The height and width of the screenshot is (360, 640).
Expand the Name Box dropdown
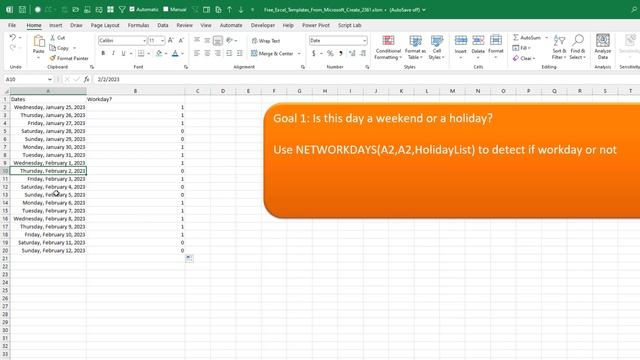pyautogui.click(x=50, y=79)
